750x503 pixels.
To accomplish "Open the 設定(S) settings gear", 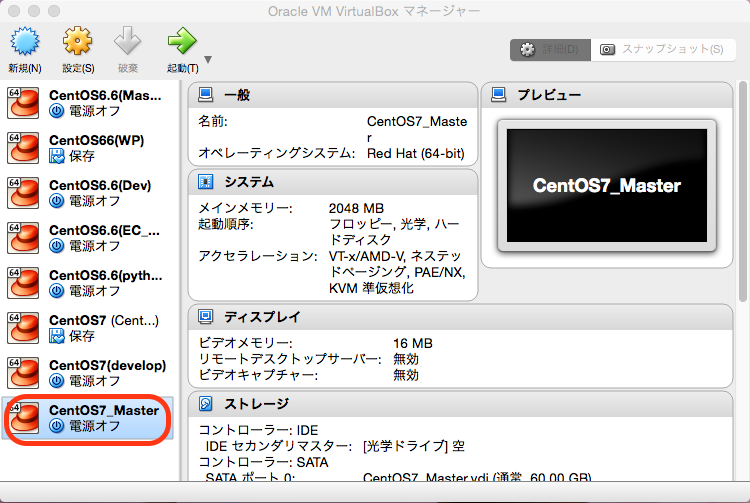I will 77,41.
